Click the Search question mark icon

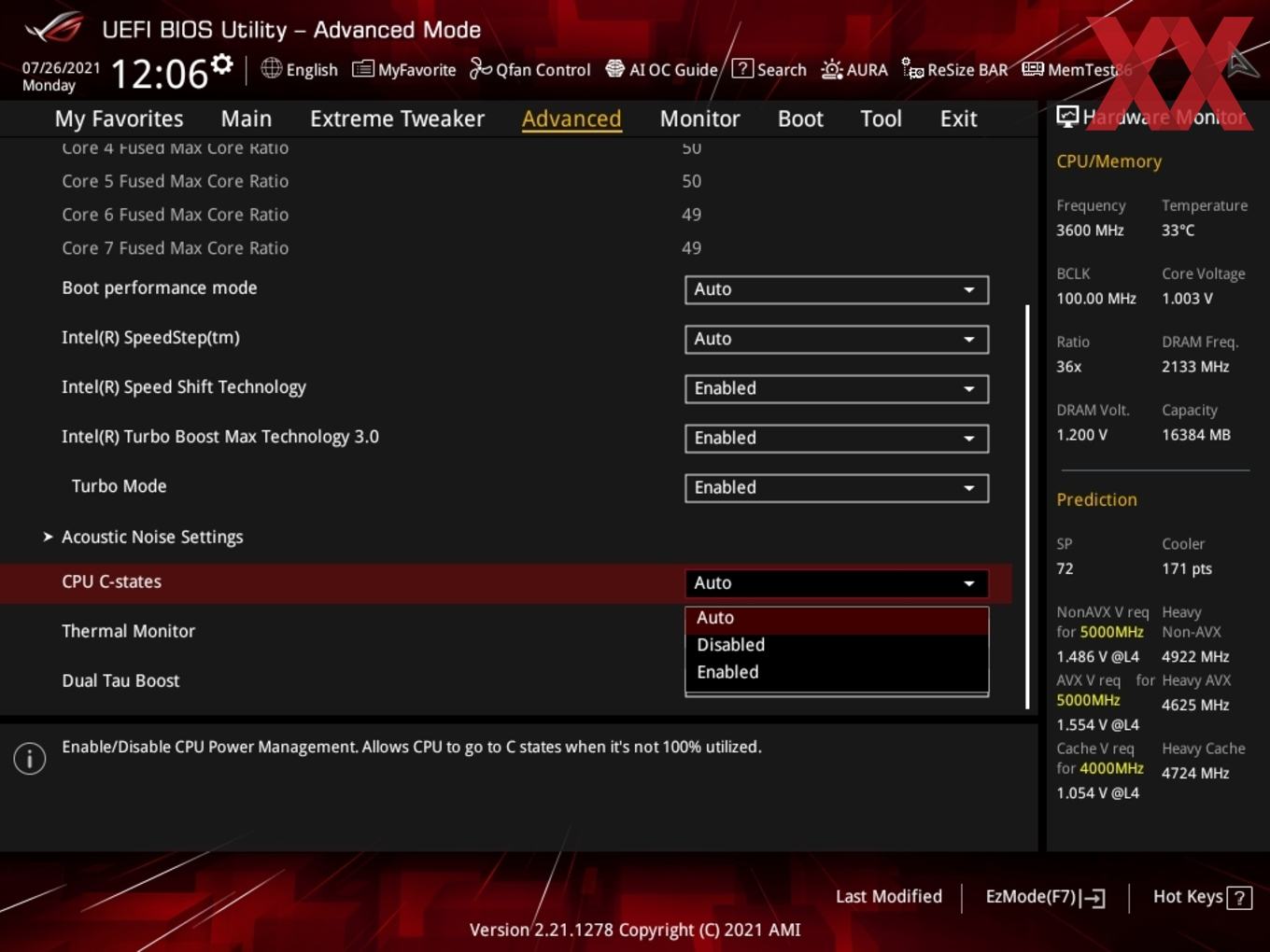[742, 68]
